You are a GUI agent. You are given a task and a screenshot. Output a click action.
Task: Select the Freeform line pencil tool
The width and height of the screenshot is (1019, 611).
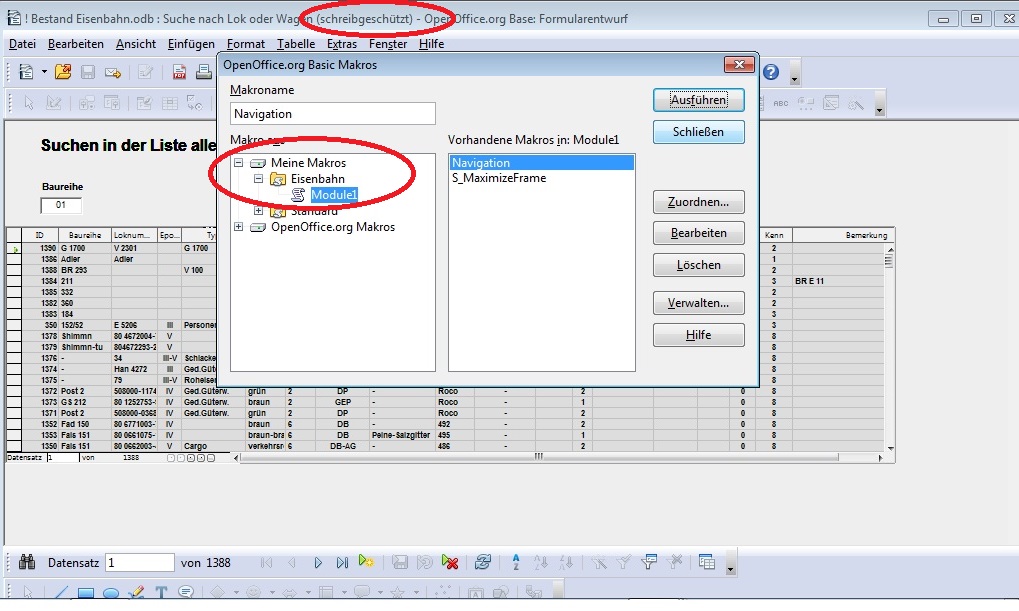pos(136,592)
